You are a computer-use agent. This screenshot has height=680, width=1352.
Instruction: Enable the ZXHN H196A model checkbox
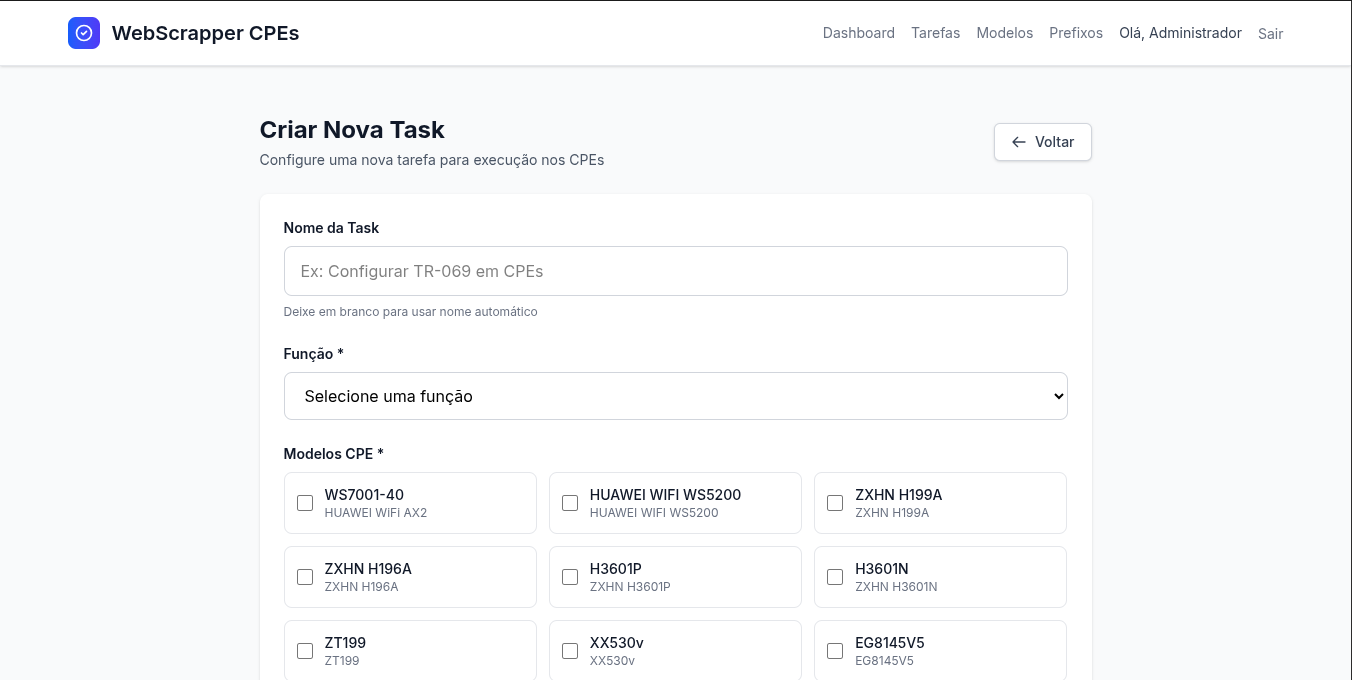pos(305,577)
